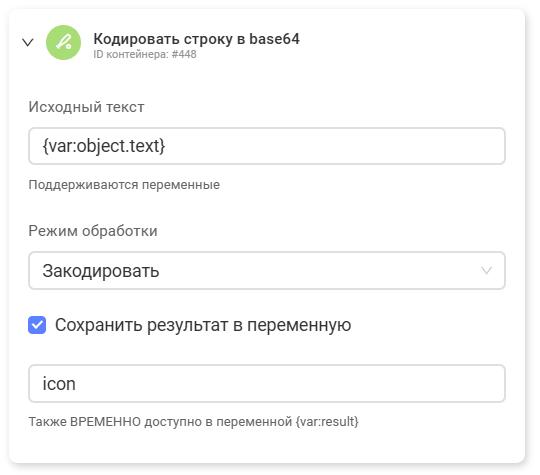The width and height of the screenshot is (540, 475).
Task: Click the green pen block icon
Action: point(63,42)
